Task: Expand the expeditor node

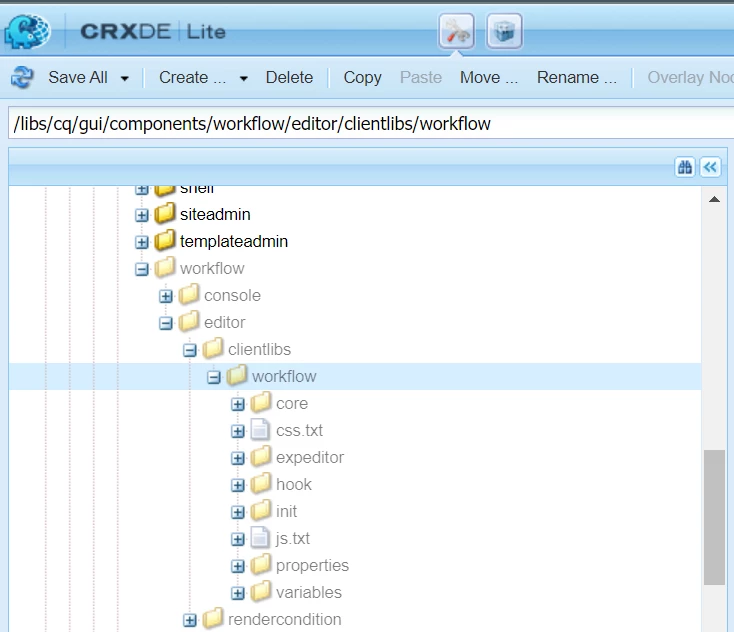Action: point(238,458)
